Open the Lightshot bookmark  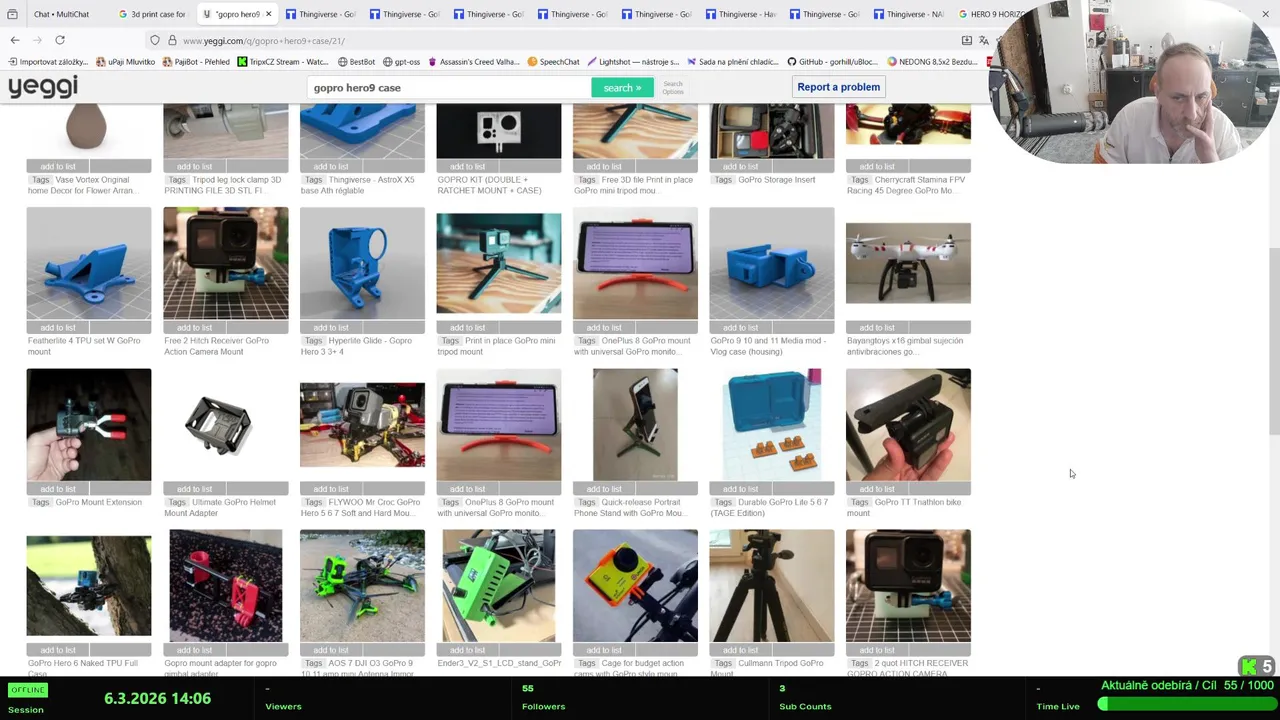pyautogui.click(x=633, y=62)
